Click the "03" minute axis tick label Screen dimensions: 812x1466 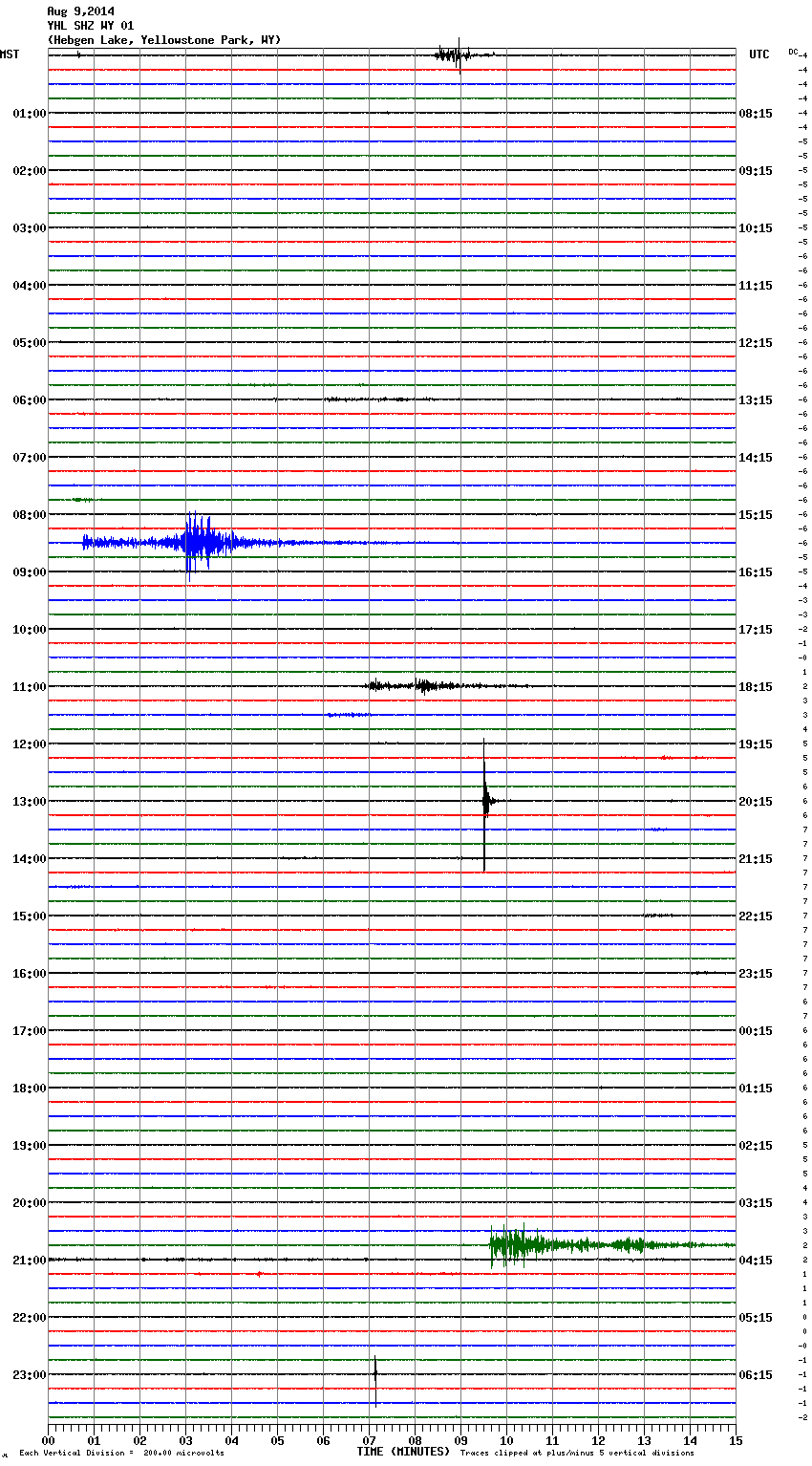point(185,1440)
